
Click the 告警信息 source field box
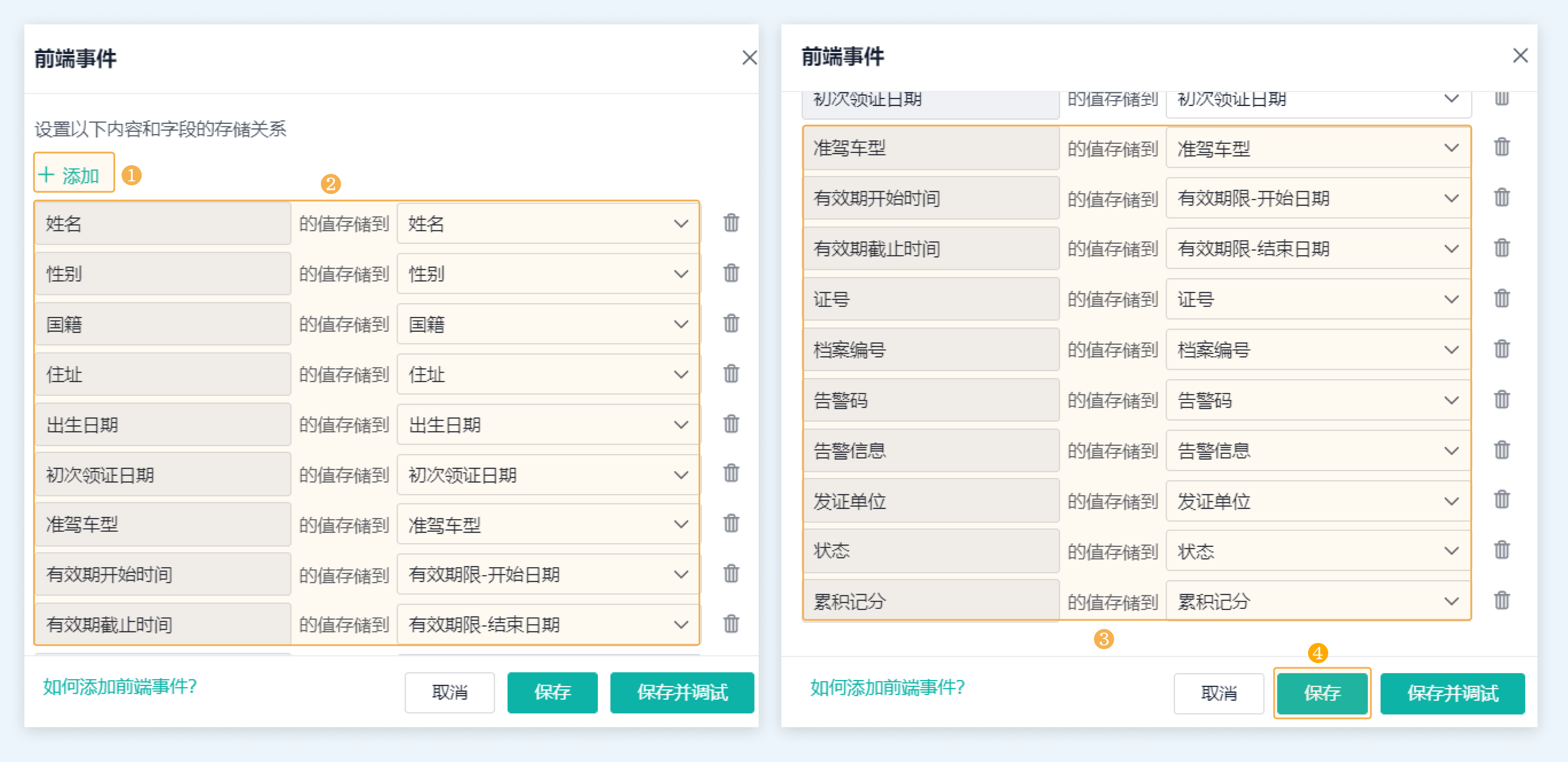point(931,451)
